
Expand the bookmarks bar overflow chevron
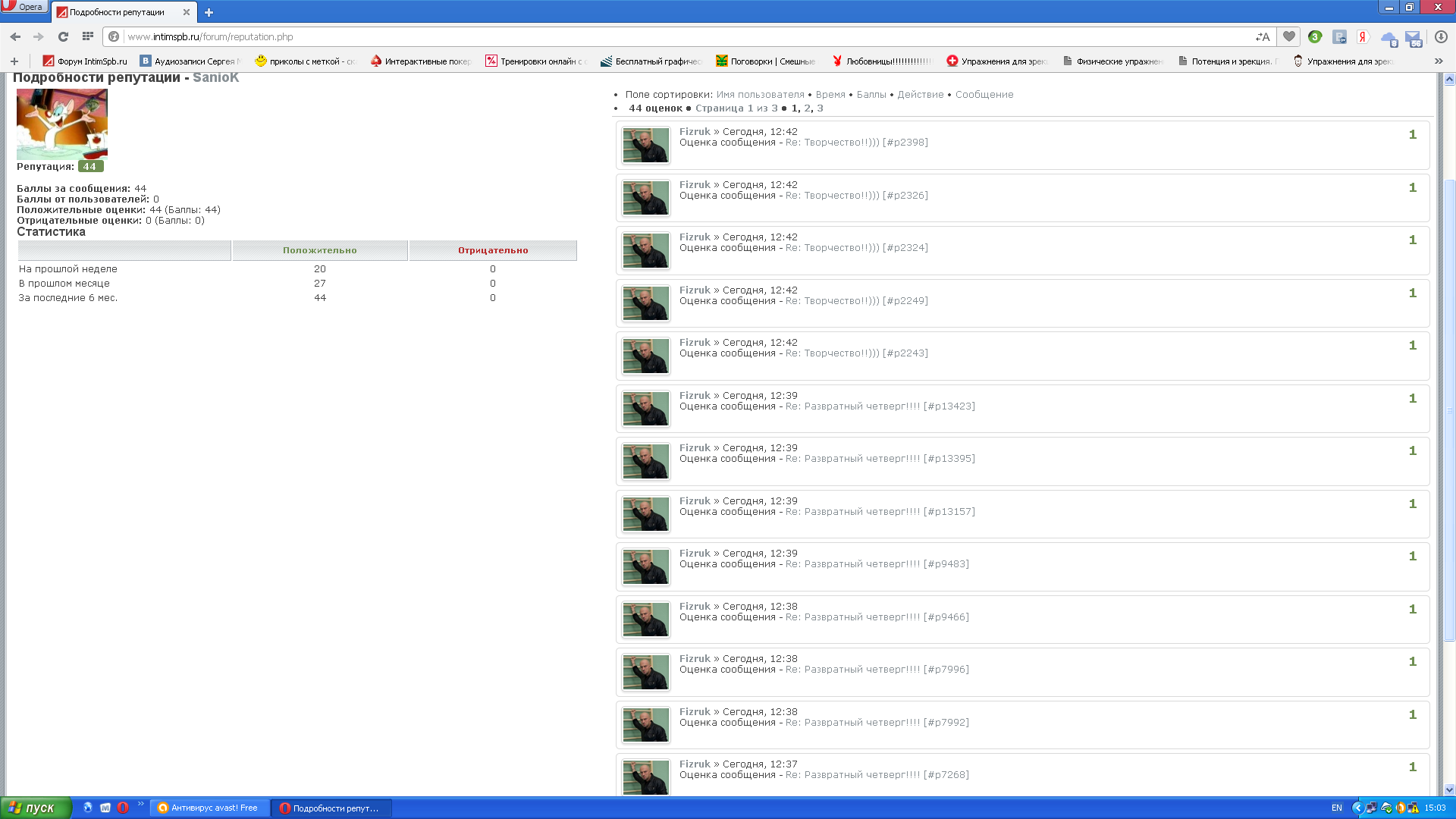tap(1439, 61)
